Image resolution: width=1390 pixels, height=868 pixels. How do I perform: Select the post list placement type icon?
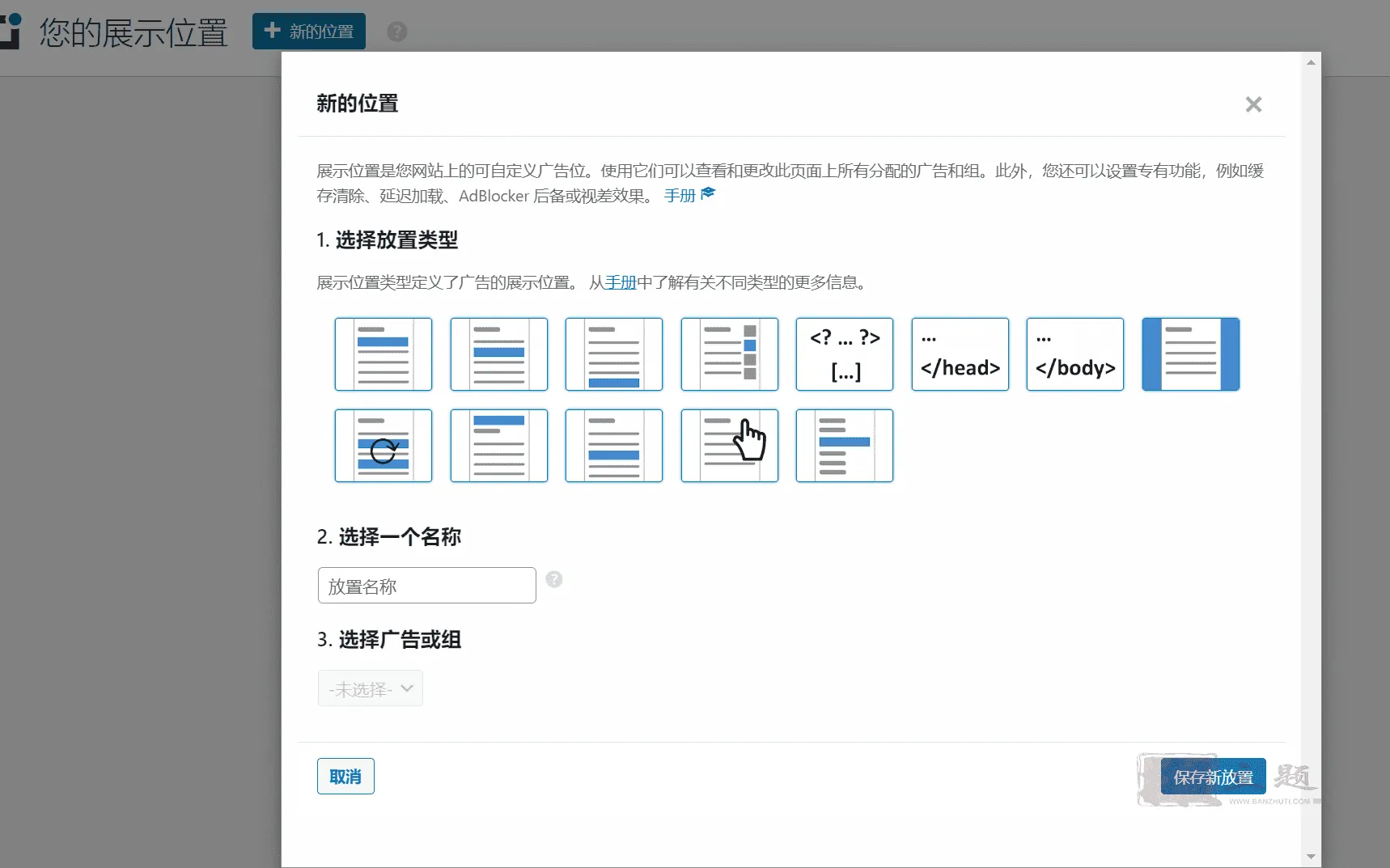(845, 446)
